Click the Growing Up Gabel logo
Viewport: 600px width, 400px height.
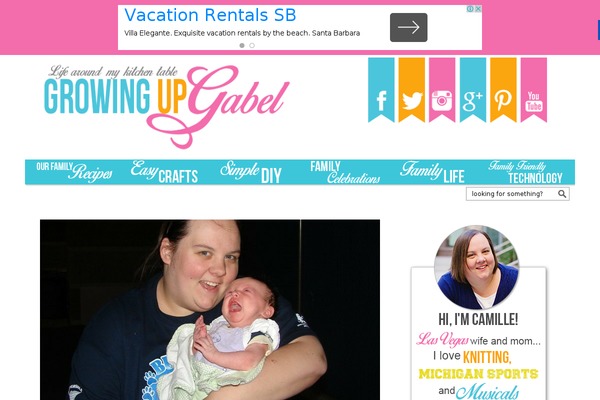tap(166, 105)
